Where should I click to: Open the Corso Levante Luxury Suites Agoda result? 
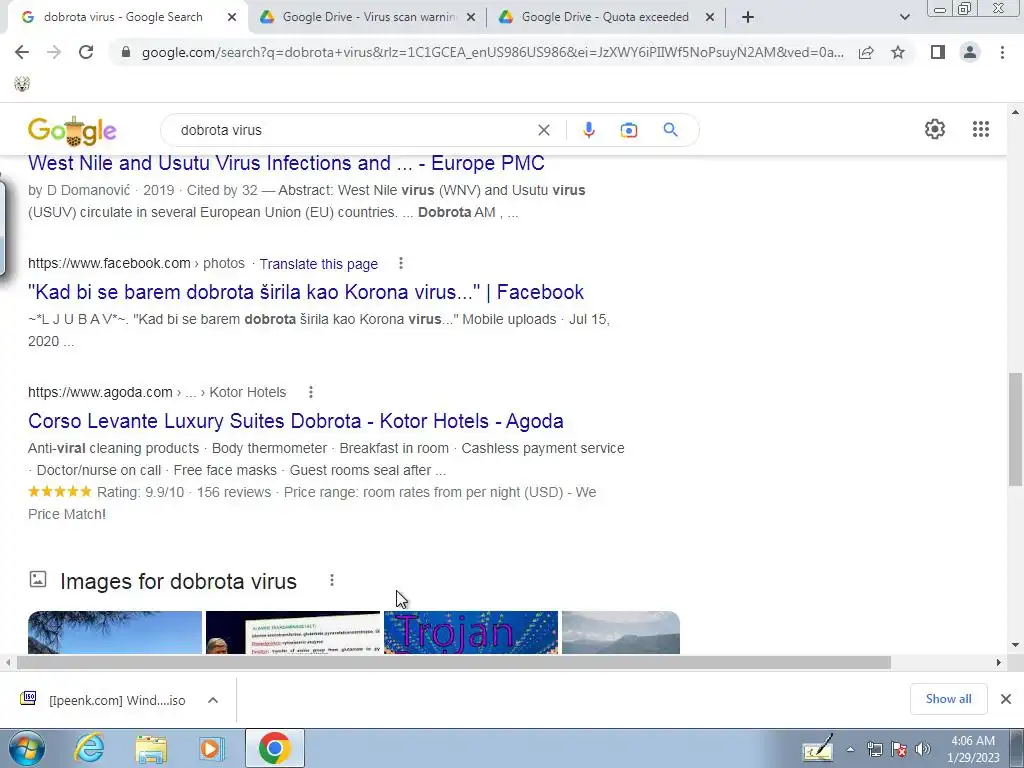(296, 421)
